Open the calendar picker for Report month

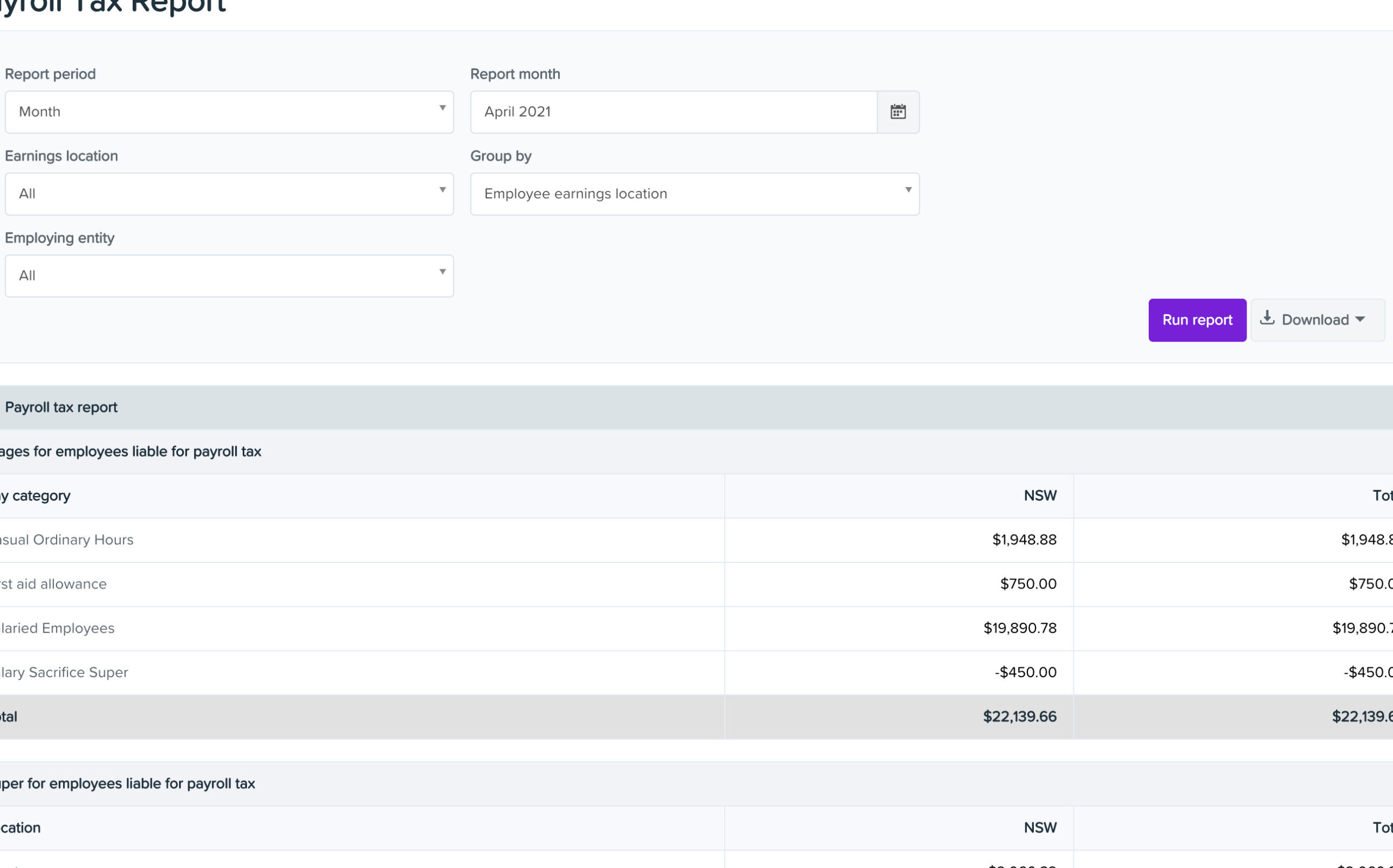pyautogui.click(x=898, y=112)
